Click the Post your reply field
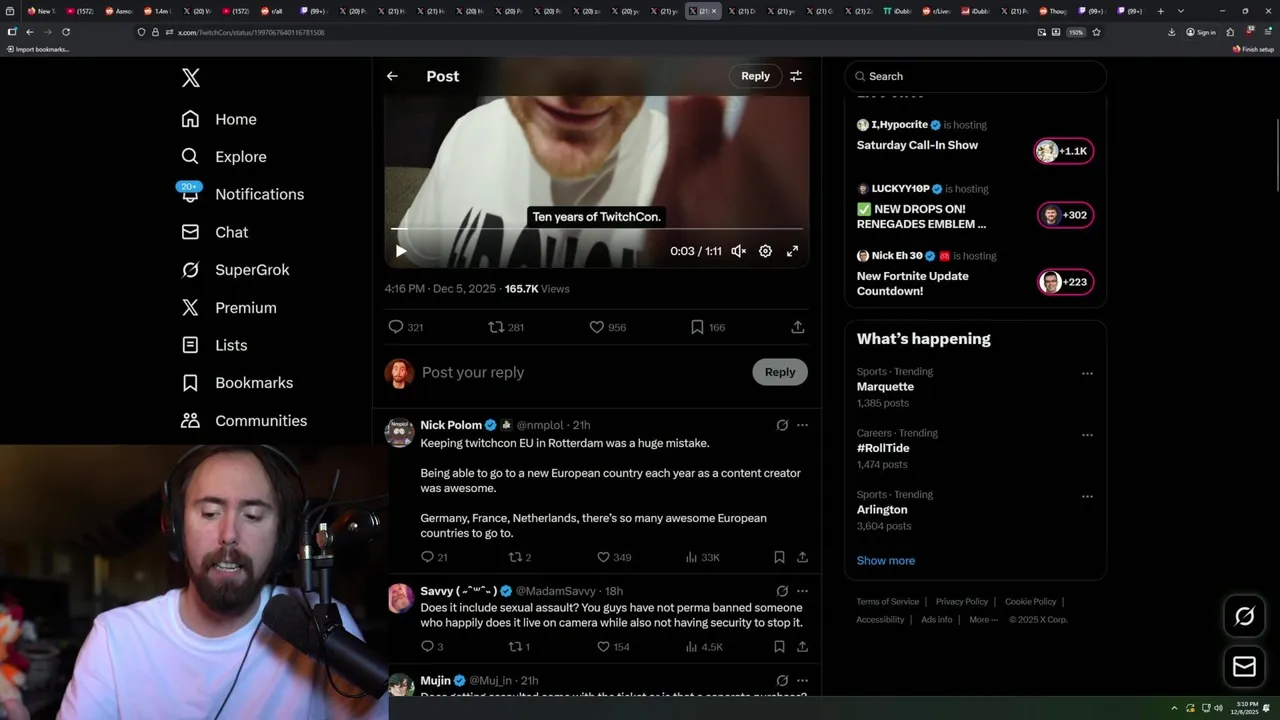The height and width of the screenshot is (720, 1280). (580, 372)
